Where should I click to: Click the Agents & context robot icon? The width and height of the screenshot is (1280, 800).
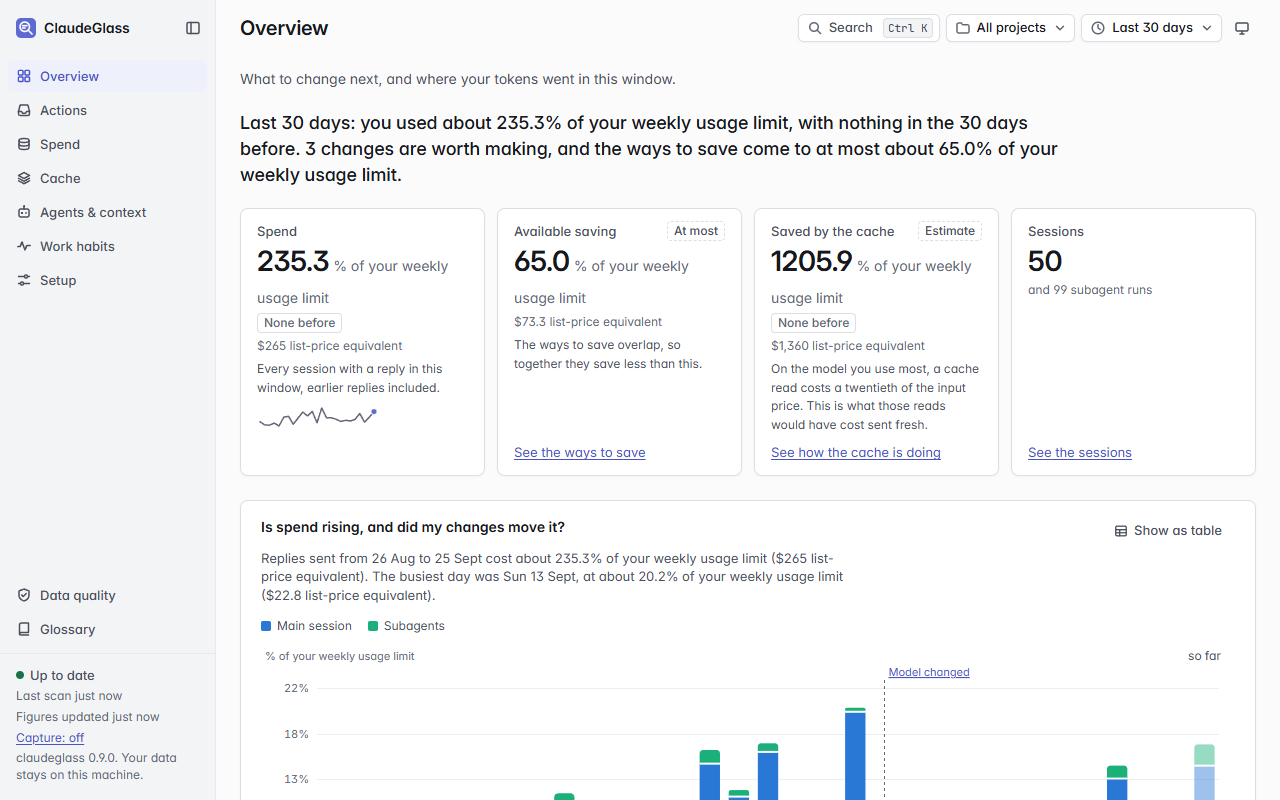[24, 212]
